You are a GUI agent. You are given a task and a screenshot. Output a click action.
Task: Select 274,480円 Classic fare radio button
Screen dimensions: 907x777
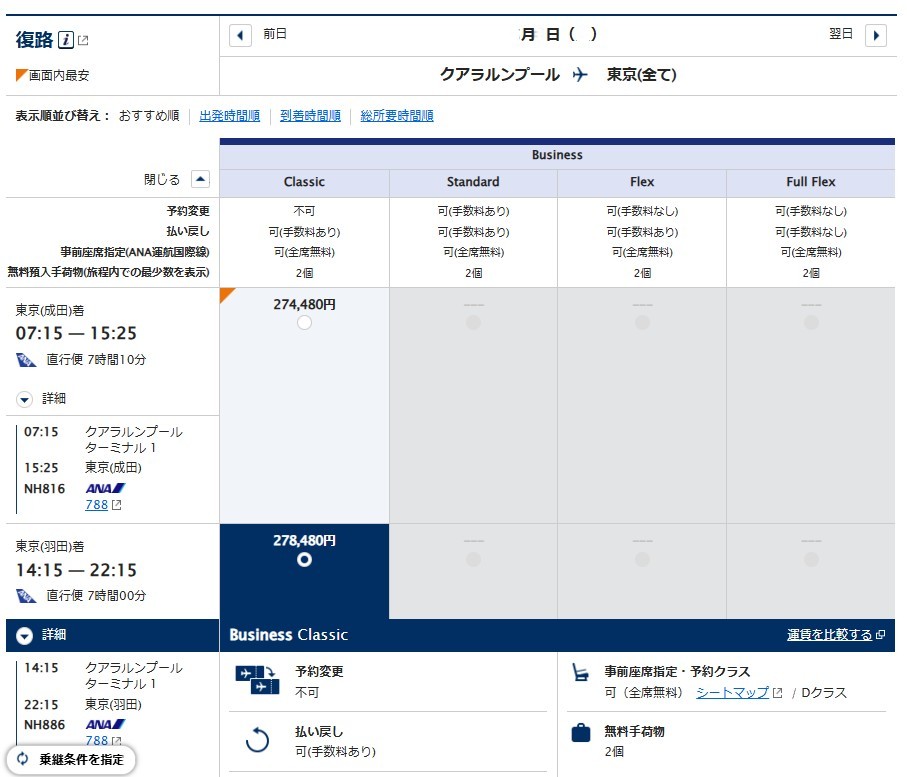point(304,322)
